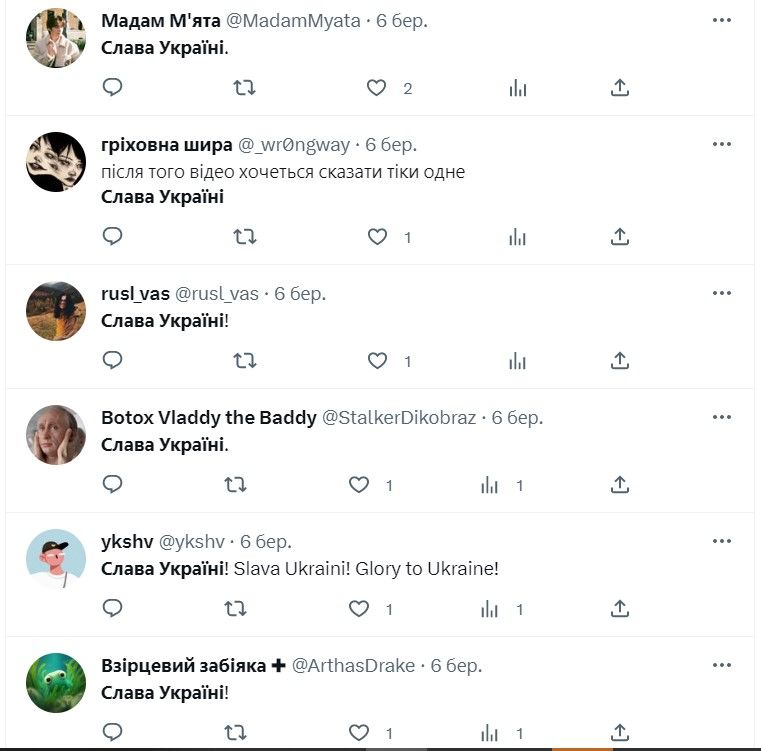
Task: Expand the three-dot menu on Взірцевий забіяка's tweet
Action: point(722,665)
